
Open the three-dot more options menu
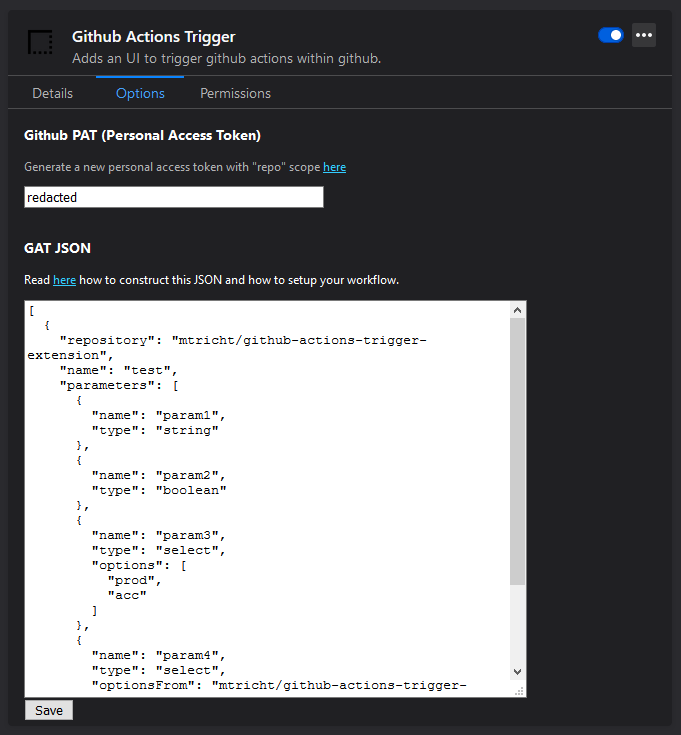(644, 35)
